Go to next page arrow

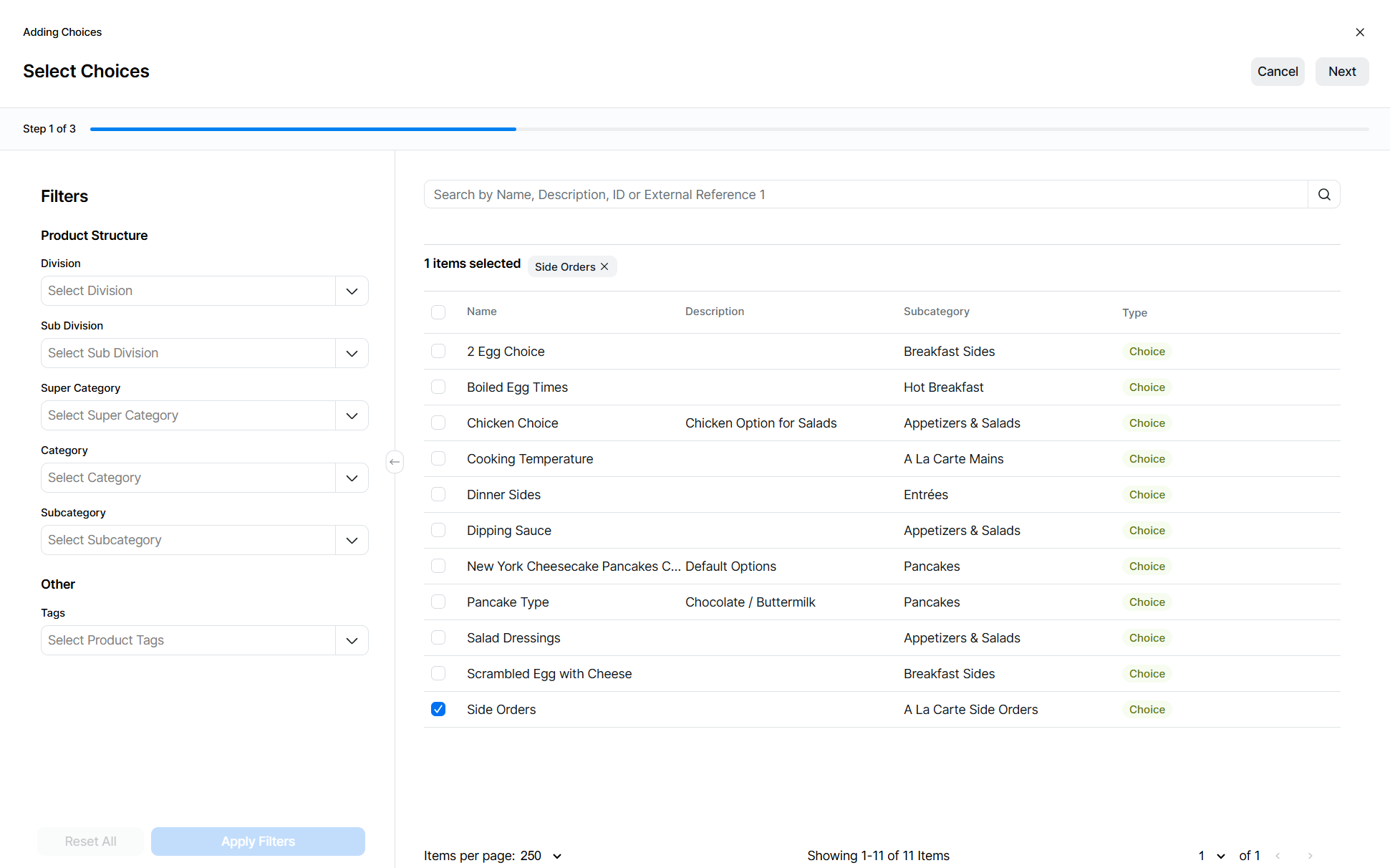pos(1310,856)
